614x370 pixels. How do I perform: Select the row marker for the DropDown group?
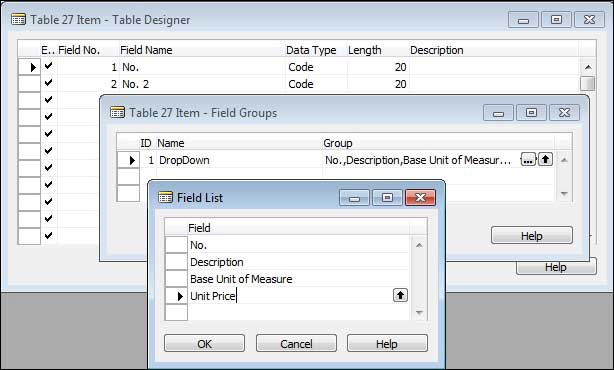click(128, 160)
